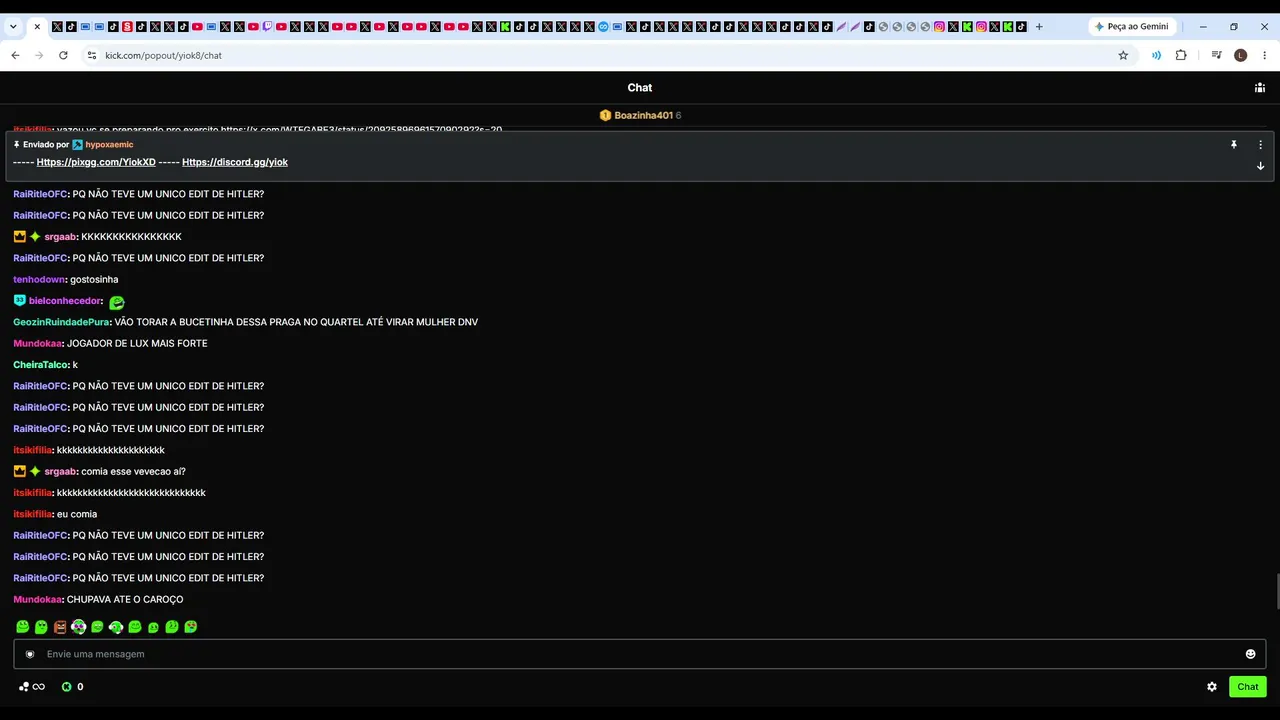Focus the 'Envie uma mensagem' input field

639,654
